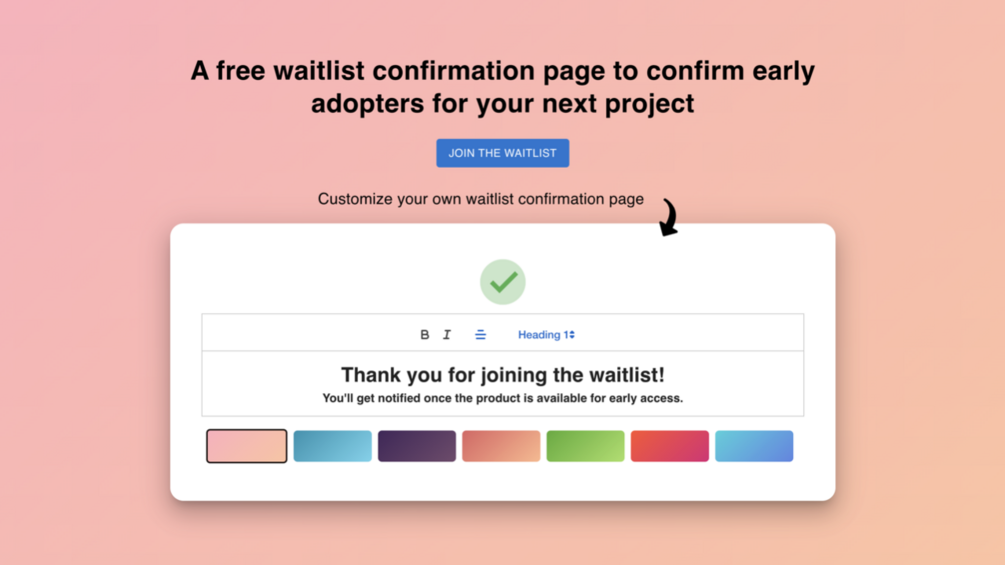Click the small arrows beside Heading 1

click(x=572, y=335)
